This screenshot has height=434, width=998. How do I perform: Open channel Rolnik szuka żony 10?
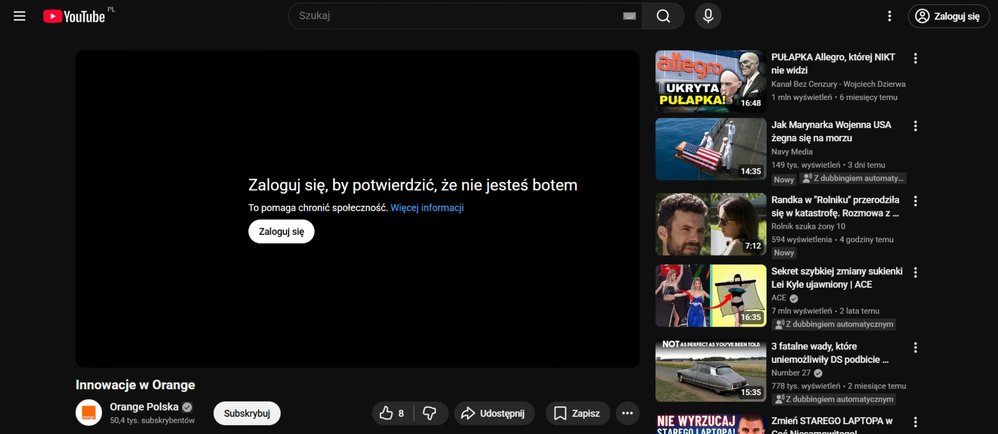click(x=808, y=227)
